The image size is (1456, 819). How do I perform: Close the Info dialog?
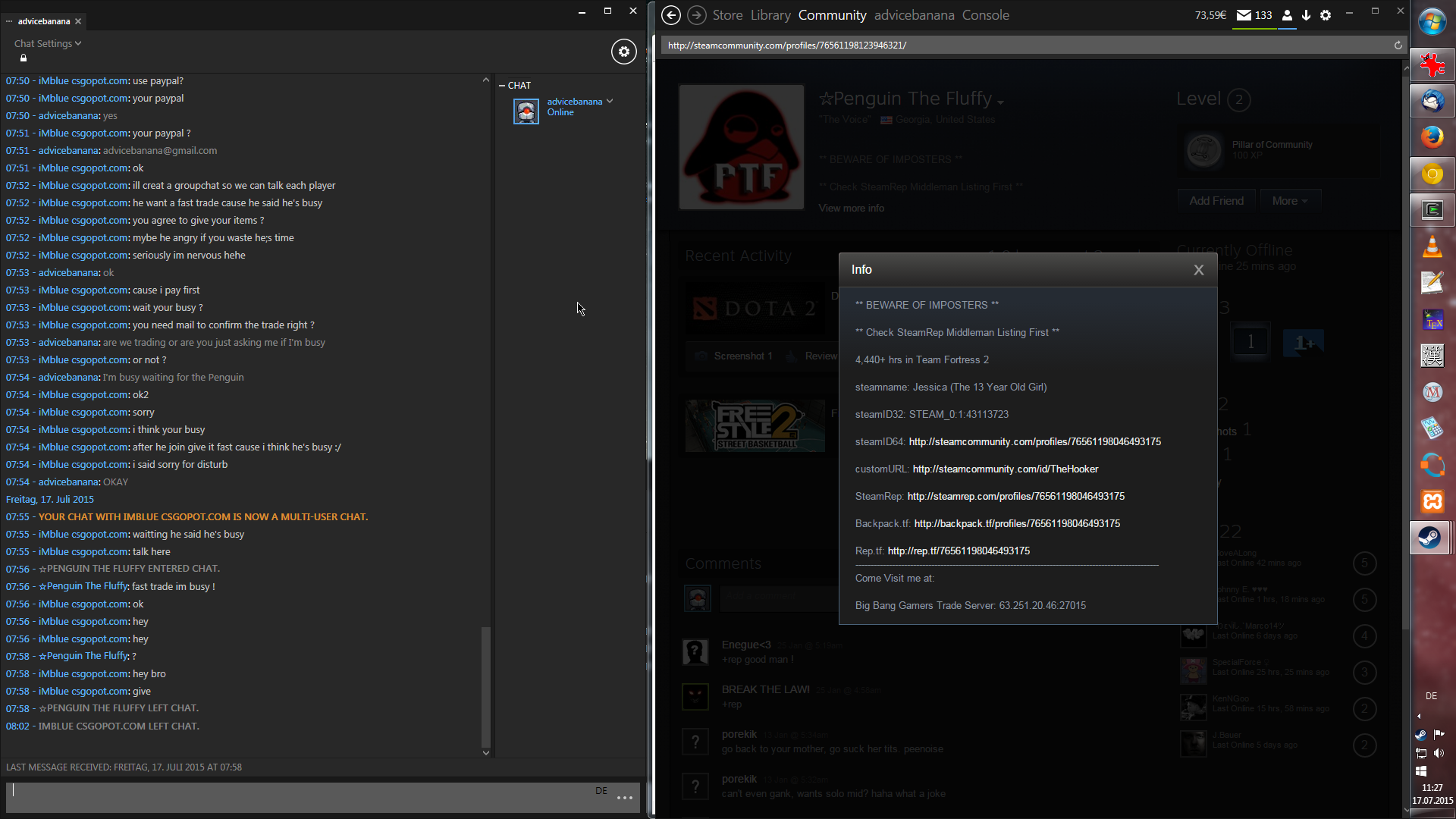coord(1198,270)
